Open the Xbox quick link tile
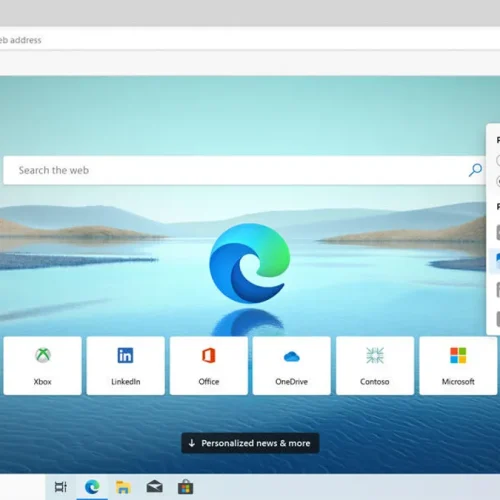The width and height of the screenshot is (500, 500). coord(42,366)
